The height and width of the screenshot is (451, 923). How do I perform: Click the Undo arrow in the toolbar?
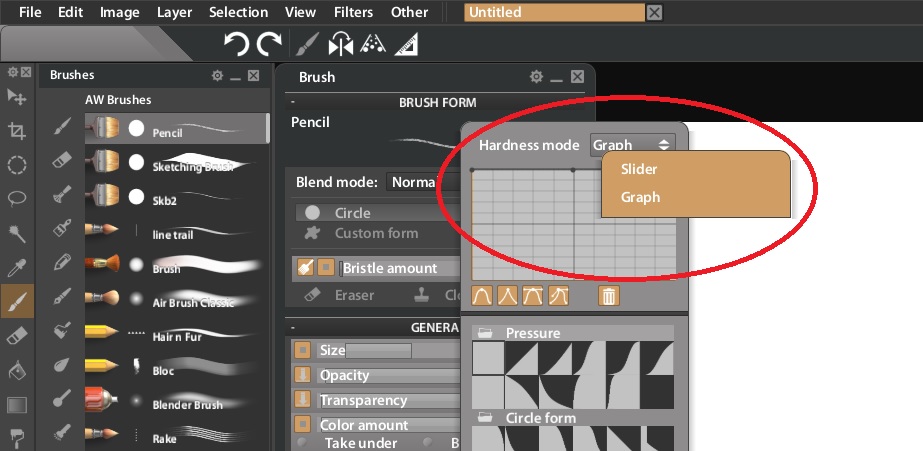pos(237,44)
